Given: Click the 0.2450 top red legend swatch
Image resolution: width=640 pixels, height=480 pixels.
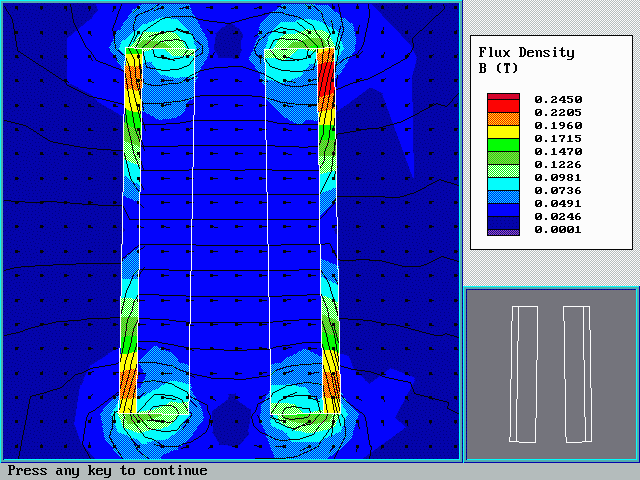Looking at the screenshot, I should pos(503,96).
